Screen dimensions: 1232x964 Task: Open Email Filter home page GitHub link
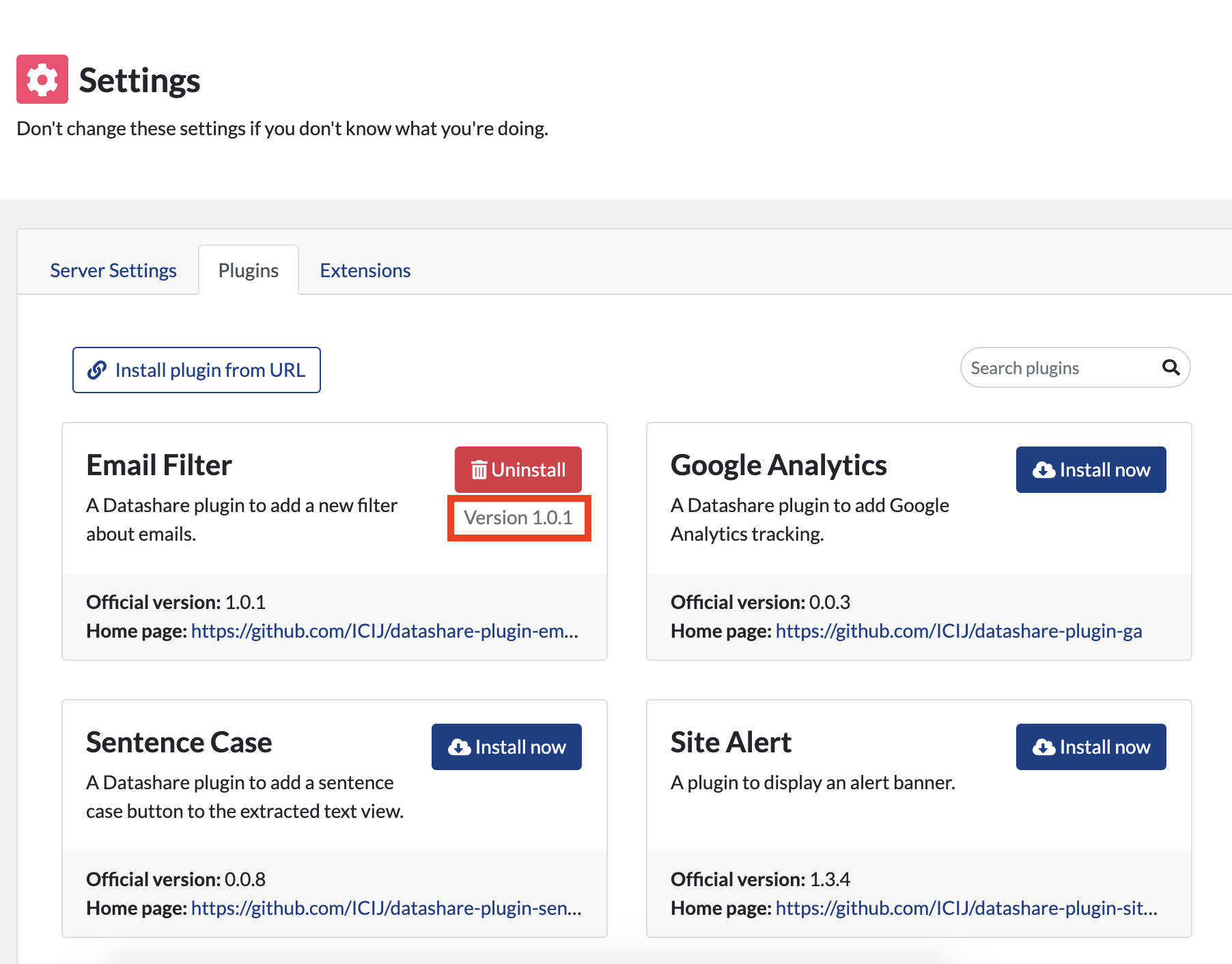[384, 631]
